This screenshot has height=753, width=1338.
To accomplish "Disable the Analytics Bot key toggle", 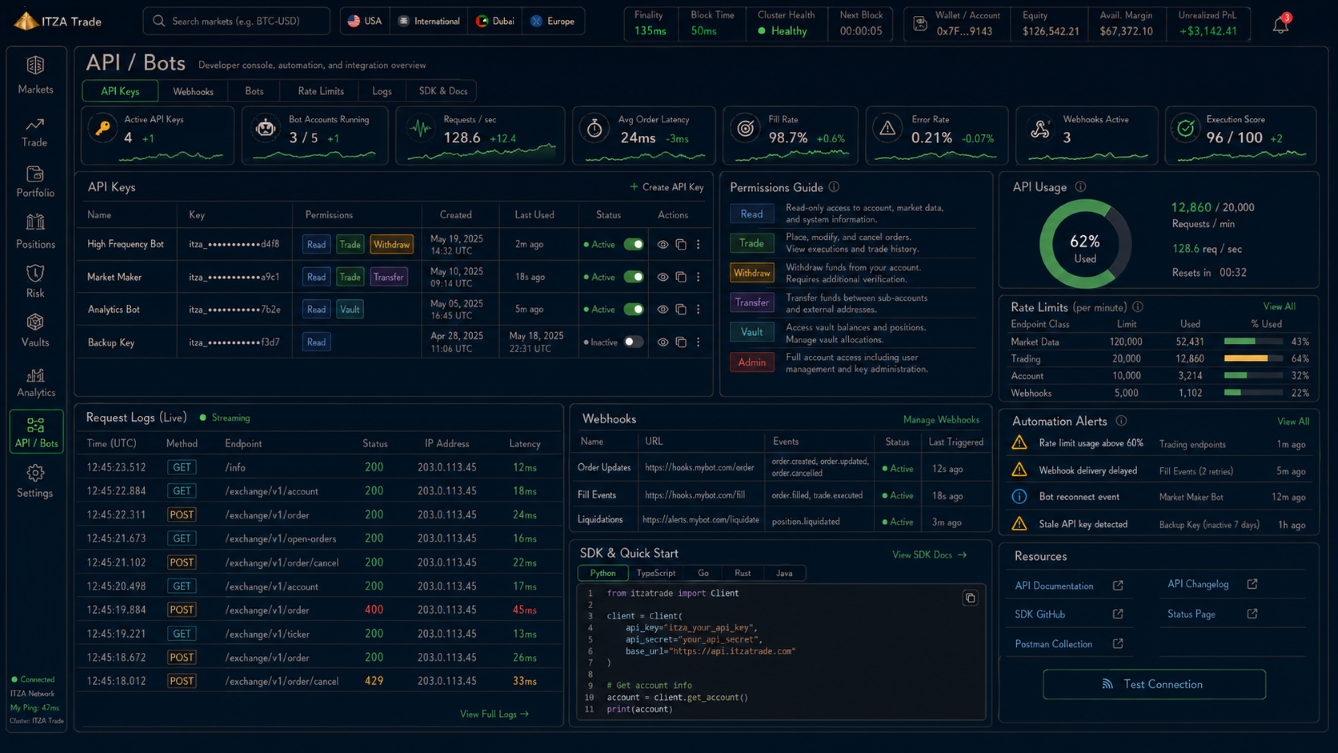I will click(x=634, y=309).
